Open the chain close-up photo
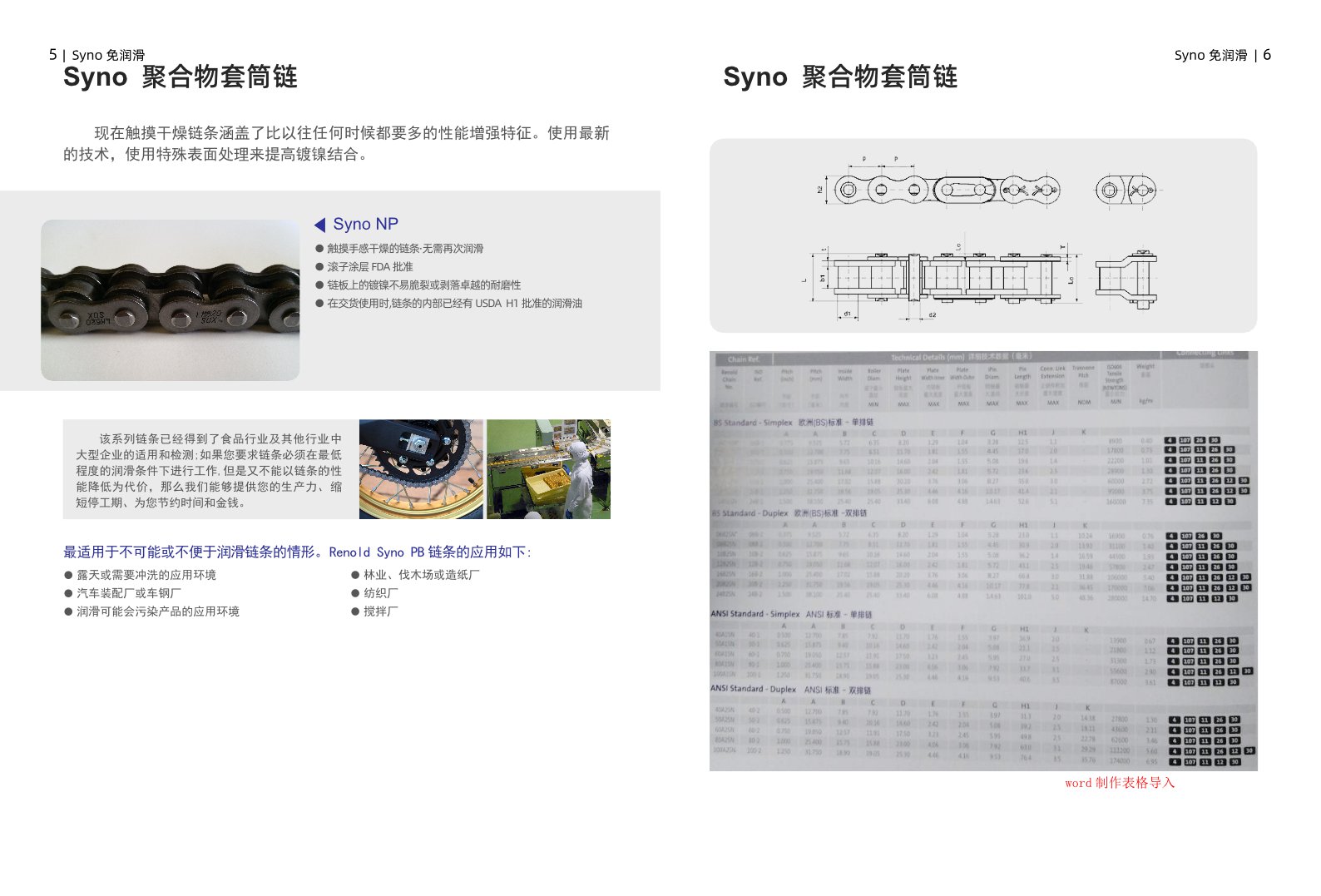This screenshot has height=896, width=1321. coord(171,300)
